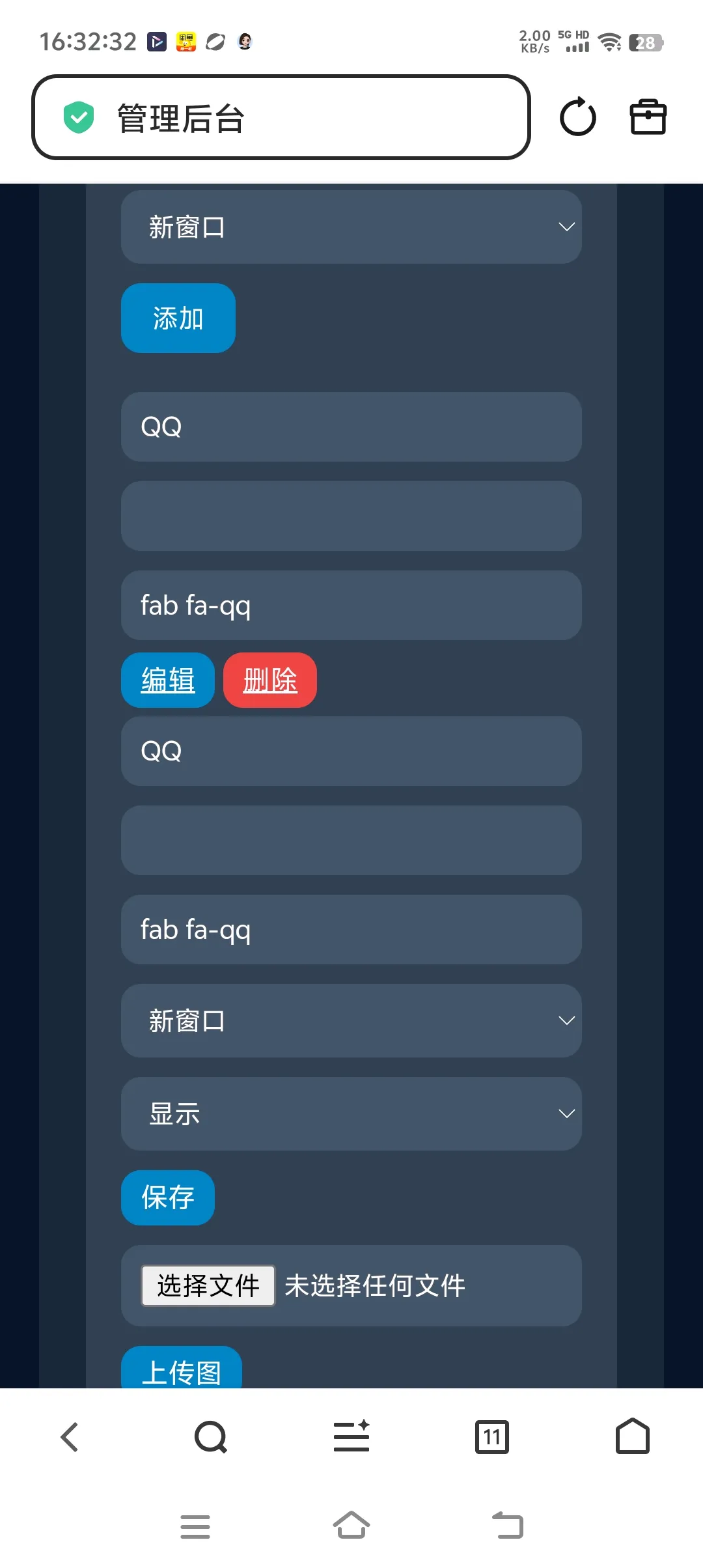This screenshot has width=703, height=1568.
Task: Open the Android recent apps button
Action: [195, 1526]
